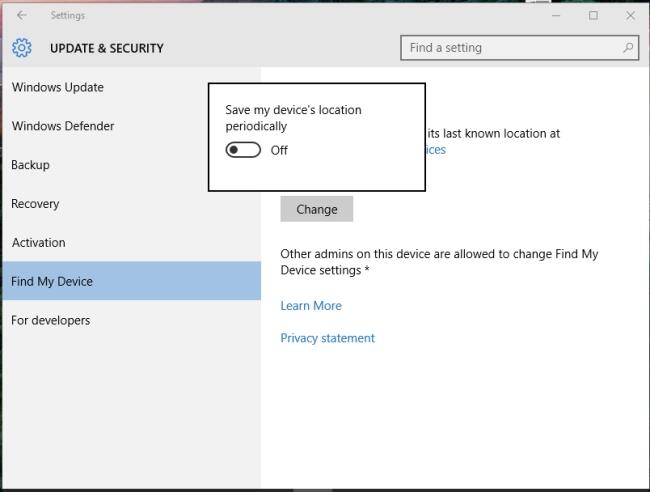
Task: Select Find My Device item
Action: [x=52, y=282]
